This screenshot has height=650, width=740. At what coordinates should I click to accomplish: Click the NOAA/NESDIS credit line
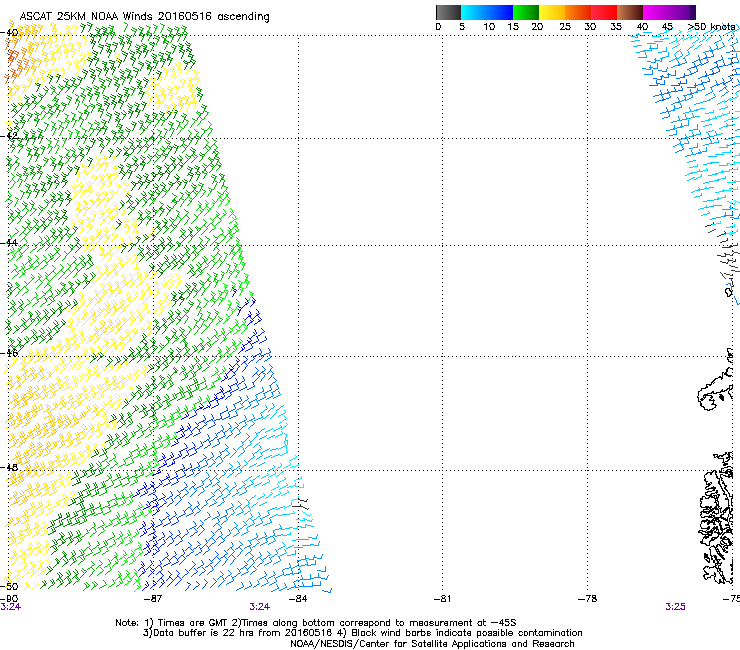[432, 644]
